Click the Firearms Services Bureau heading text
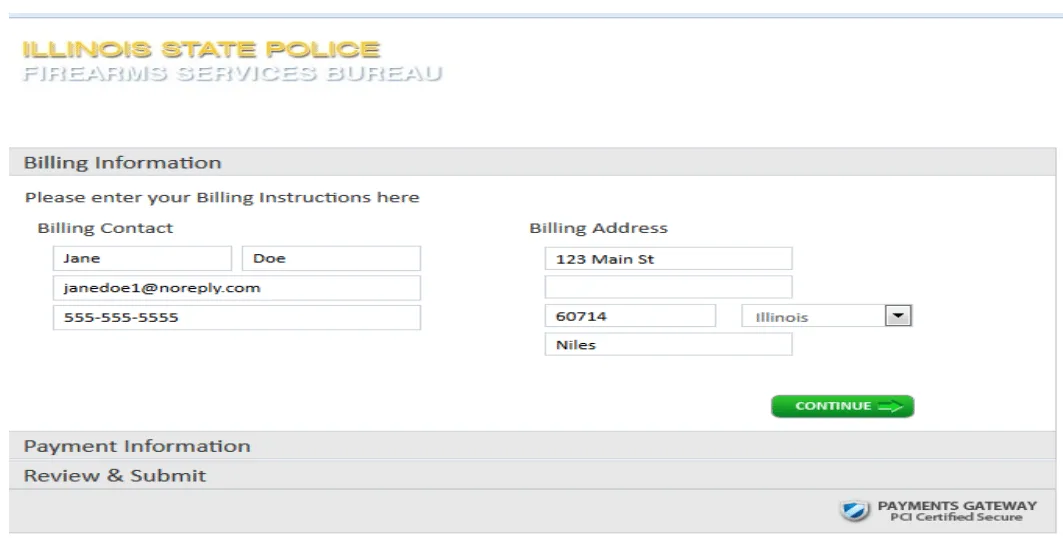The width and height of the screenshot is (1063, 538). click(x=232, y=73)
